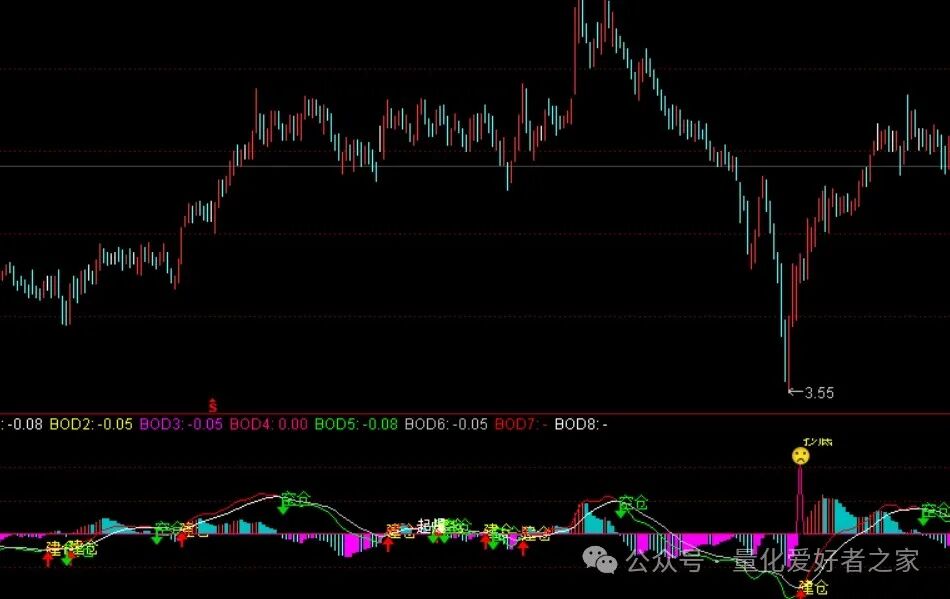This screenshot has height=599, width=950.
Task: Click the leftmost red up-arrow 建仓 marker
Action: pyautogui.click(x=48, y=558)
